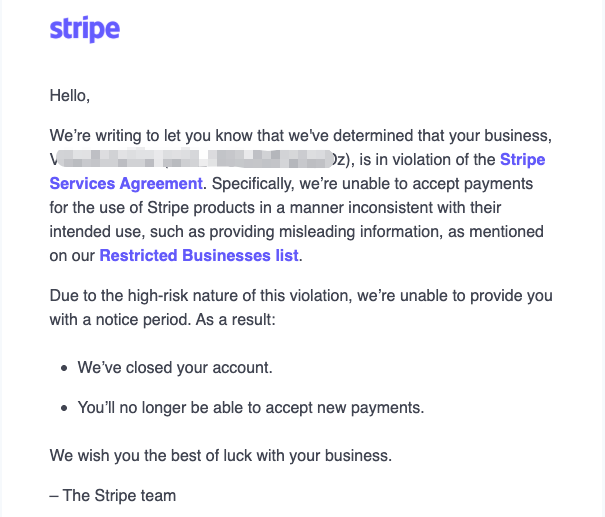The image size is (605, 517).
Task: Click the "Hello," greeting text
Action: [x=69, y=96]
